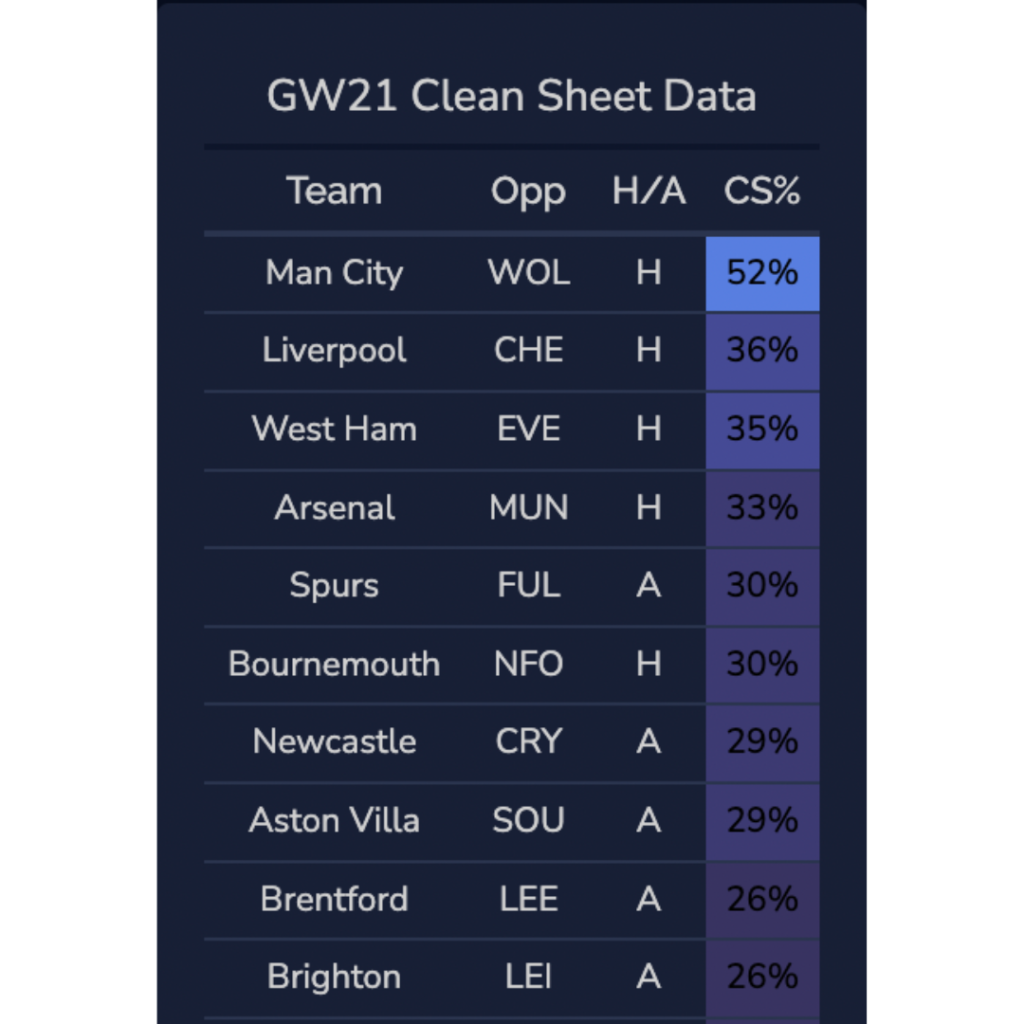This screenshot has width=1024, height=1024.
Task: Click the Team column header
Action: pyautogui.click(x=334, y=191)
